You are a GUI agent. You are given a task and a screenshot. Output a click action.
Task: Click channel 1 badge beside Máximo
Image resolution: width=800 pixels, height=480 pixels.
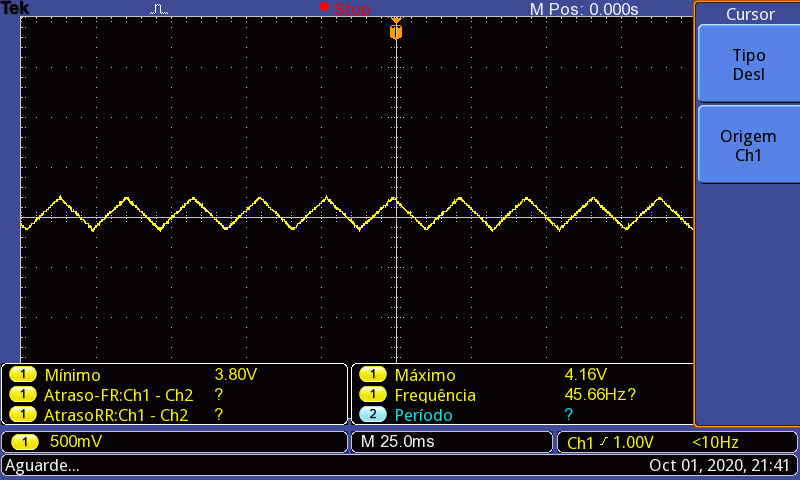click(373, 375)
